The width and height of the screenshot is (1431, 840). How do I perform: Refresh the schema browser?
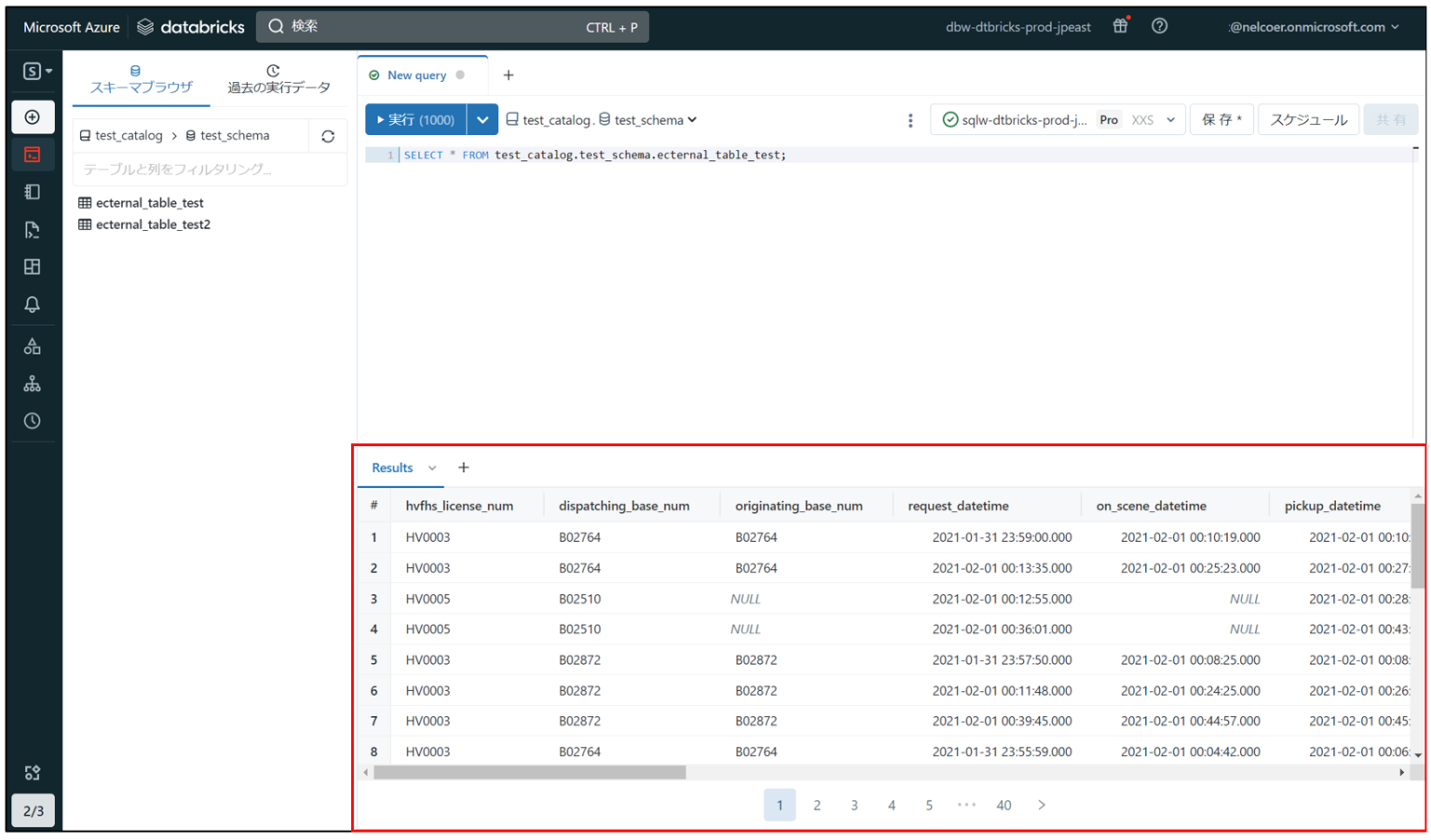click(328, 136)
